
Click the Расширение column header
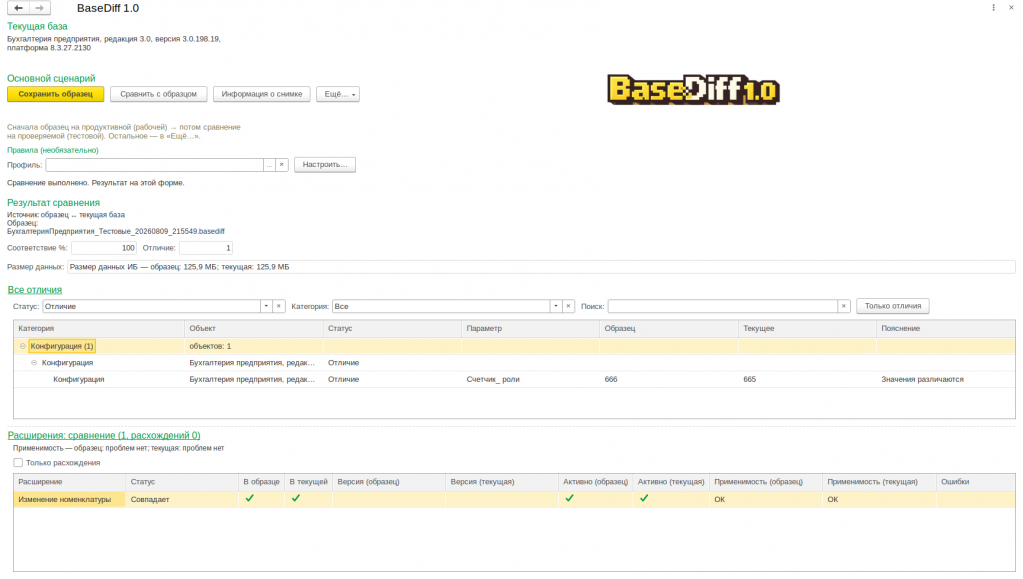(x=69, y=482)
